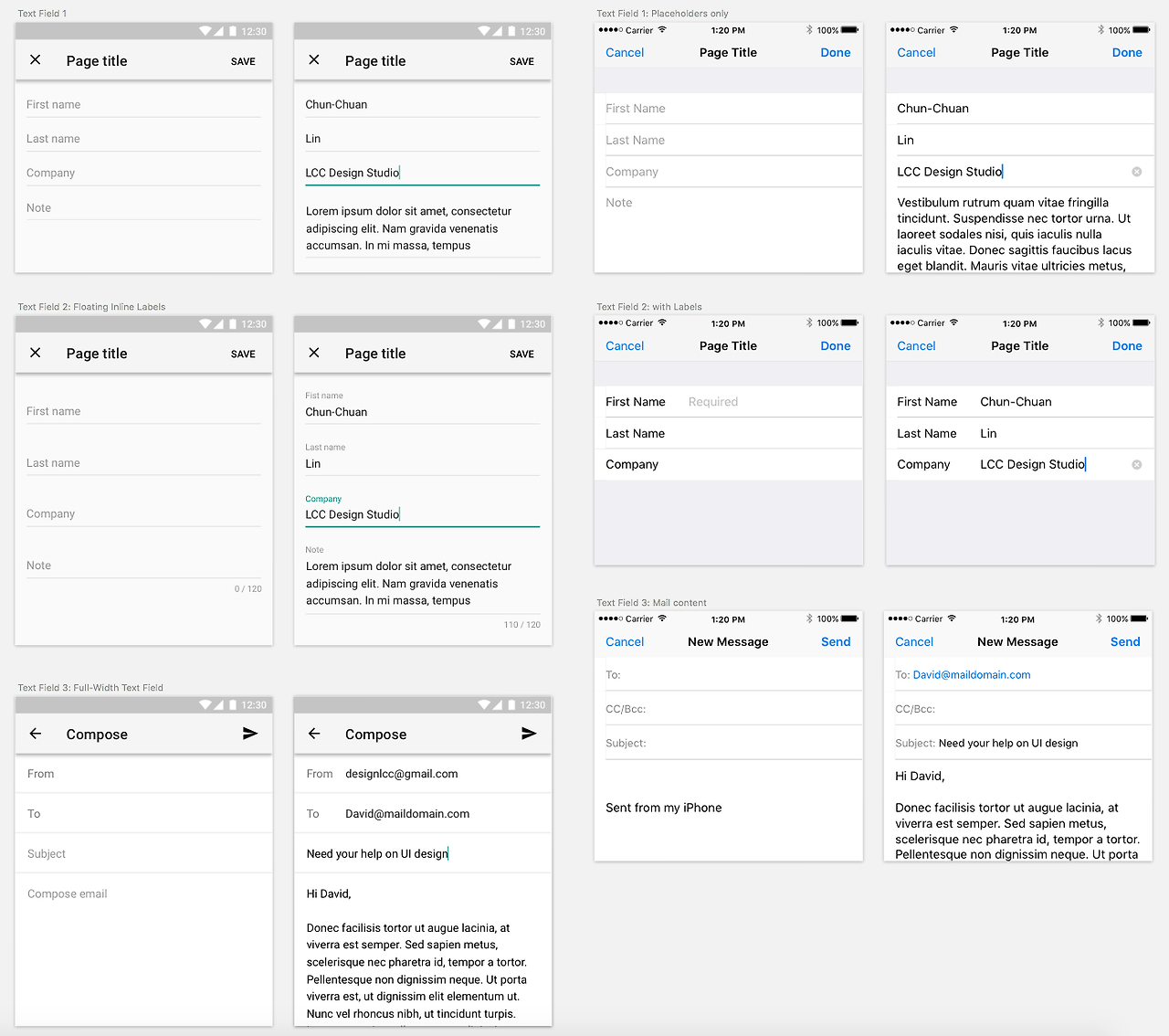This screenshot has width=1169, height=1036.
Task: Select Lorem ipsum note in filled Text Field 1
Action: tap(422, 228)
